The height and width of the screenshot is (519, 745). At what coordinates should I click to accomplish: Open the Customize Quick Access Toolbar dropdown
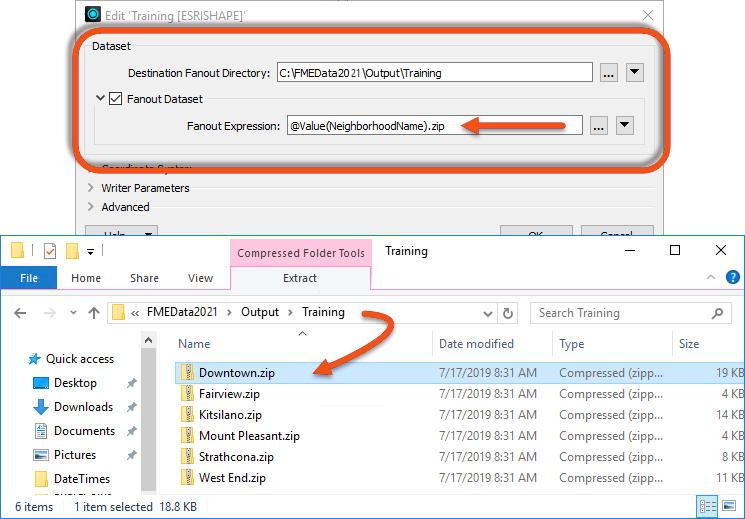(x=90, y=251)
